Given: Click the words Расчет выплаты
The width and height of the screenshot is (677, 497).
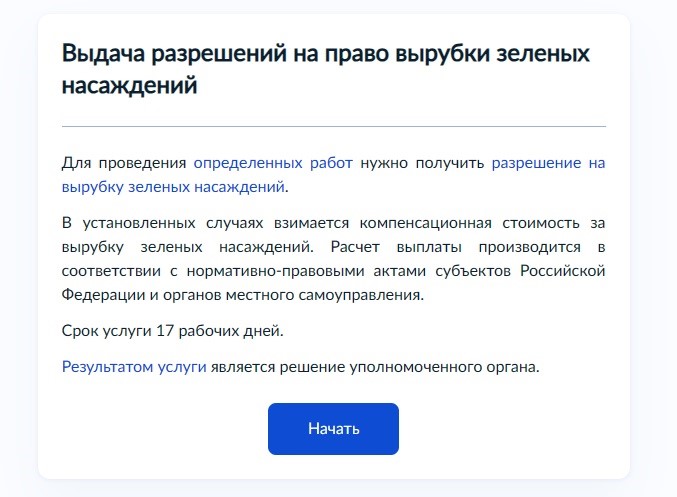Looking at the screenshot, I should pyautogui.click(x=396, y=247).
